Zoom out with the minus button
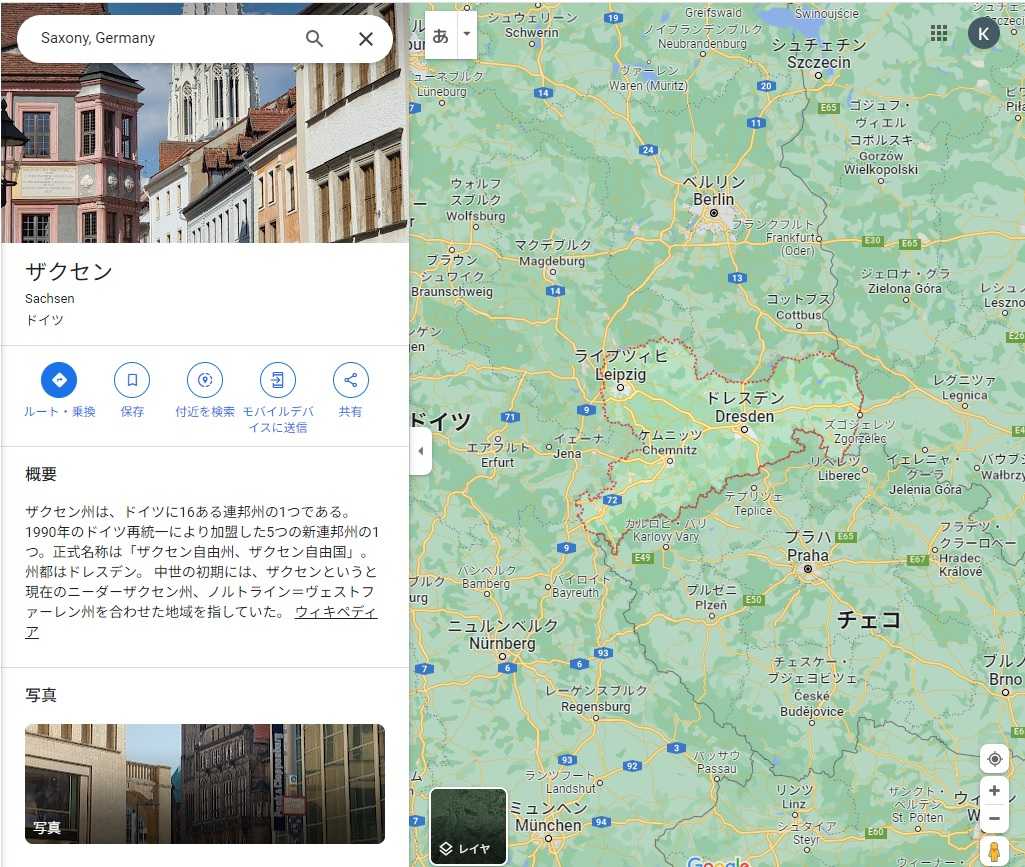Screen dimensions: 1025x867 (994, 818)
